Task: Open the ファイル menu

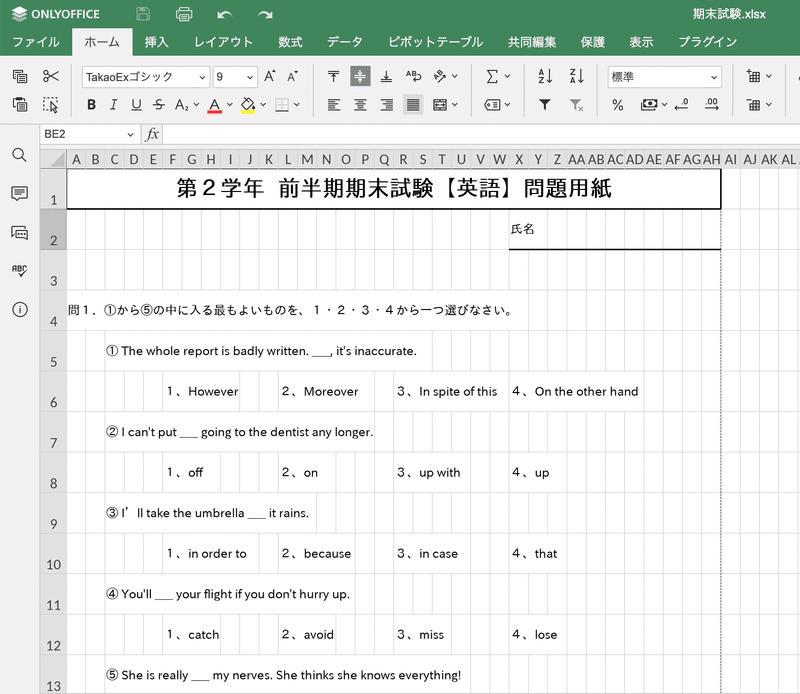Action: (36, 42)
